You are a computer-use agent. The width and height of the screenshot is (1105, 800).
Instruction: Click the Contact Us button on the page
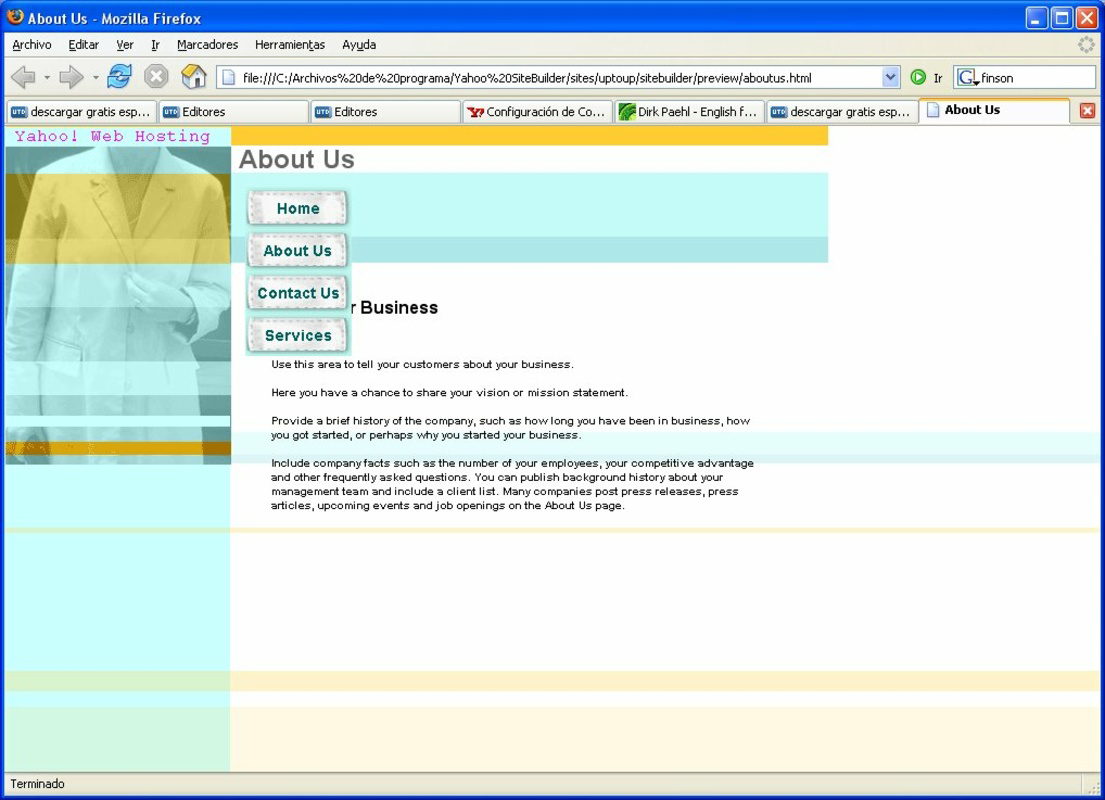[297, 293]
